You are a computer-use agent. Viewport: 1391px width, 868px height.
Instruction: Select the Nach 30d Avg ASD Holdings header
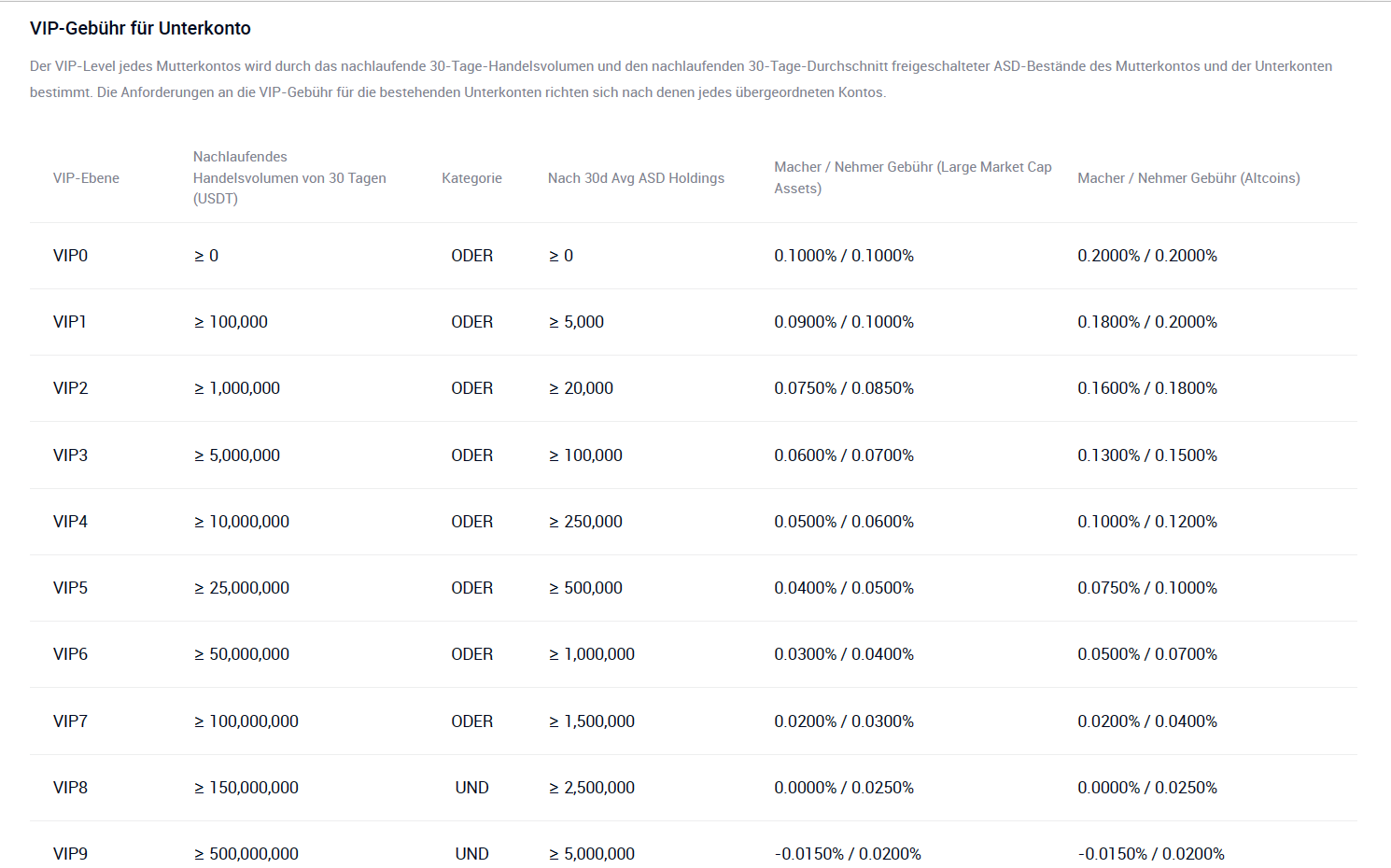636,178
